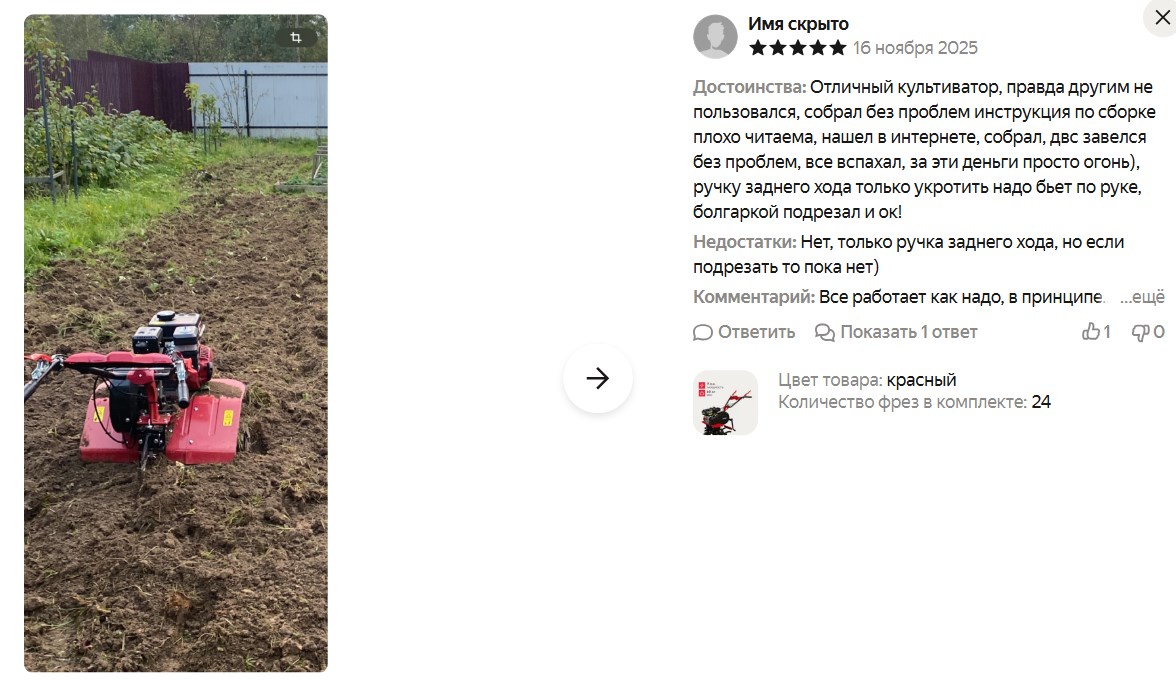
Task: Click the third rating star
Action: point(798,48)
